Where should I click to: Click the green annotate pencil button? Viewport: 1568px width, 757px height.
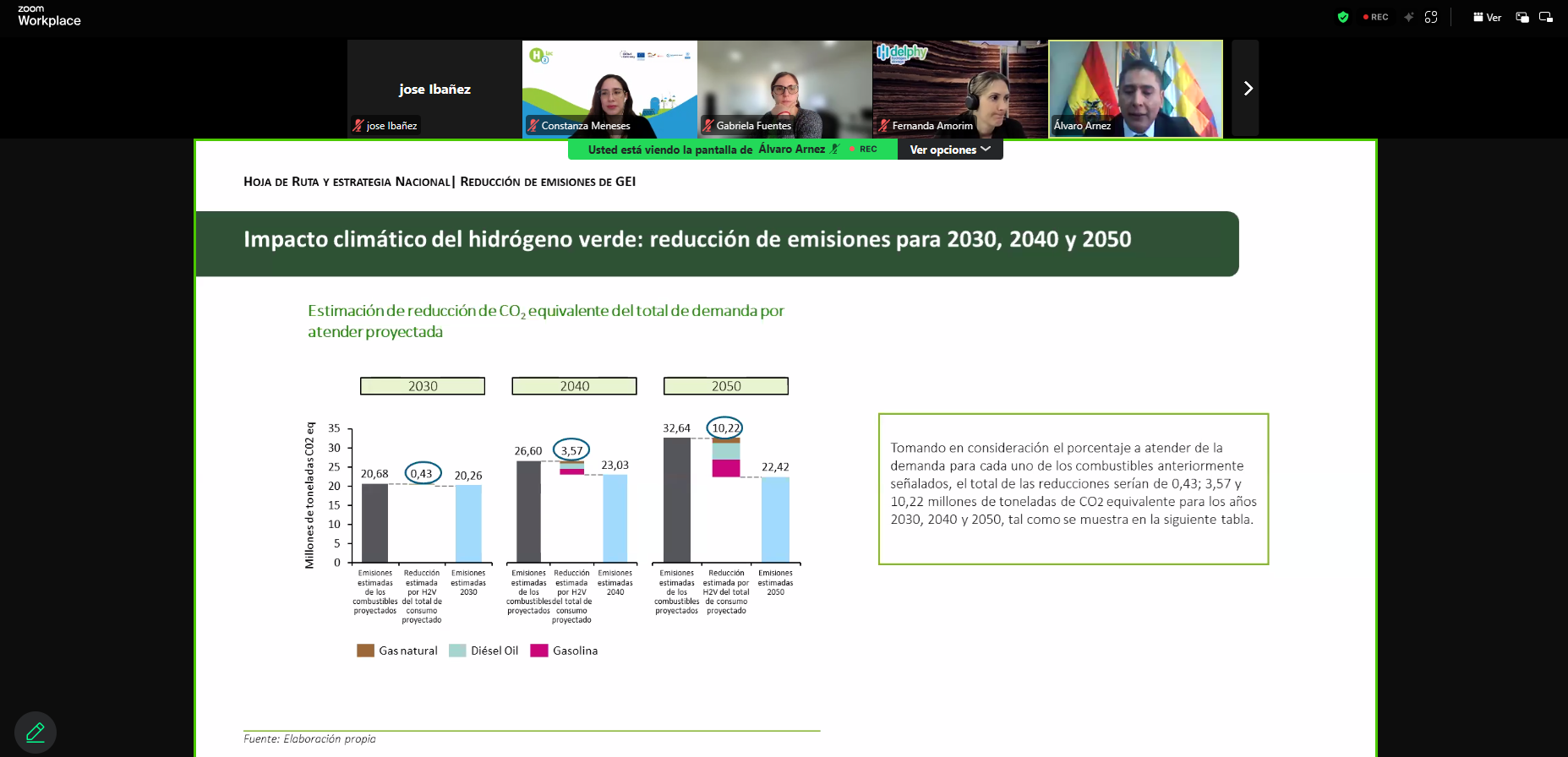click(x=36, y=732)
